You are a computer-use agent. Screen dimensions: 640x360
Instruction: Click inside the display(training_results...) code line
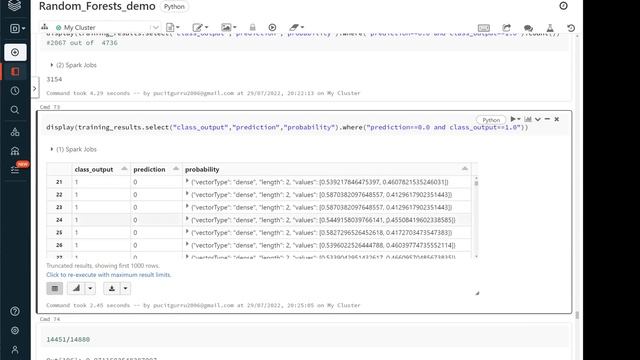click(287, 127)
